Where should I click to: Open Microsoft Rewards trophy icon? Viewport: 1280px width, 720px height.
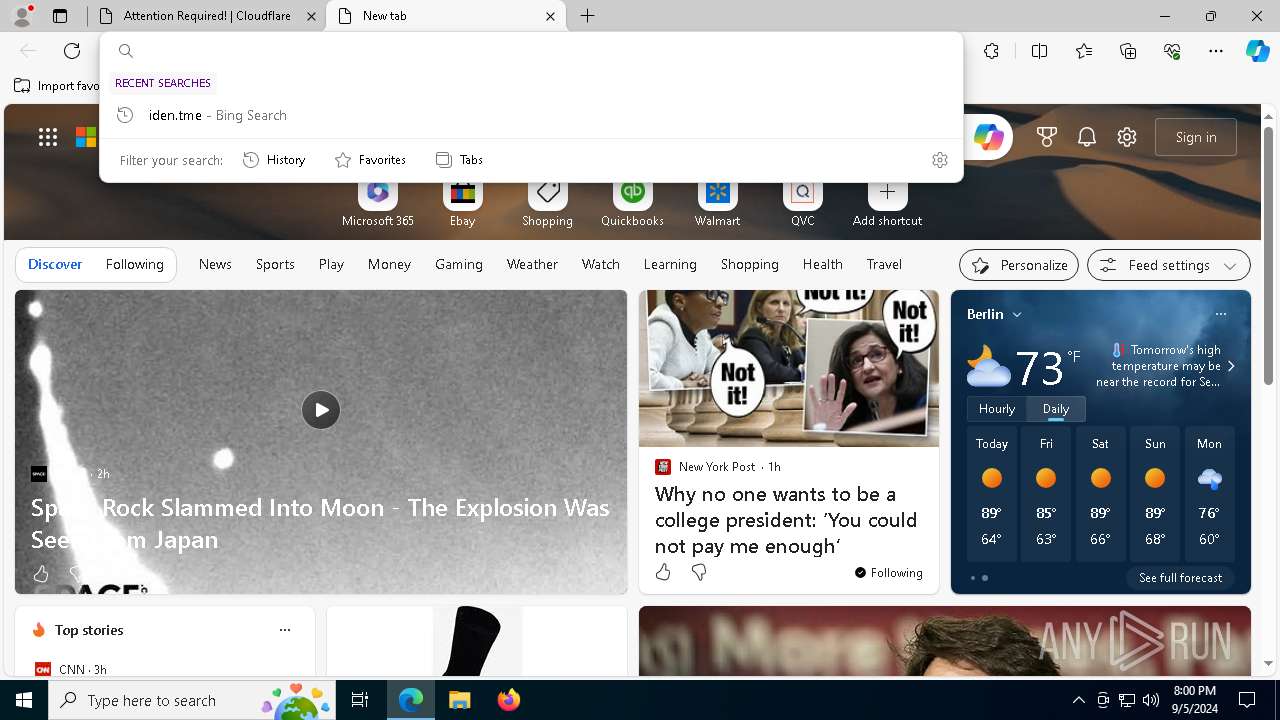click(1047, 137)
